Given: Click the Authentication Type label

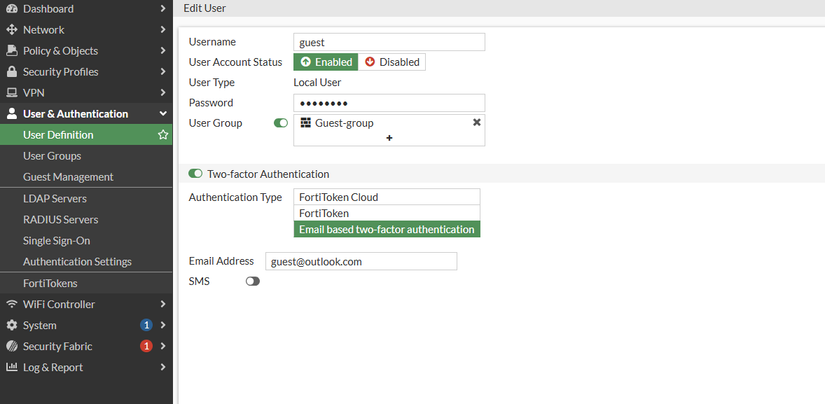Looking at the screenshot, I should click(x=235, y=197).
